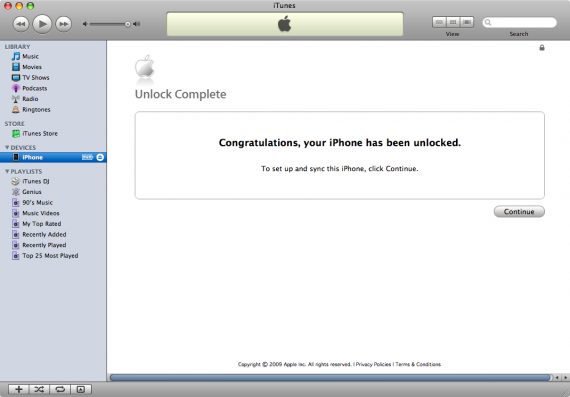Add a new playlist with plus button
Viewport: 570px width, 397px height.
(19, 389)
